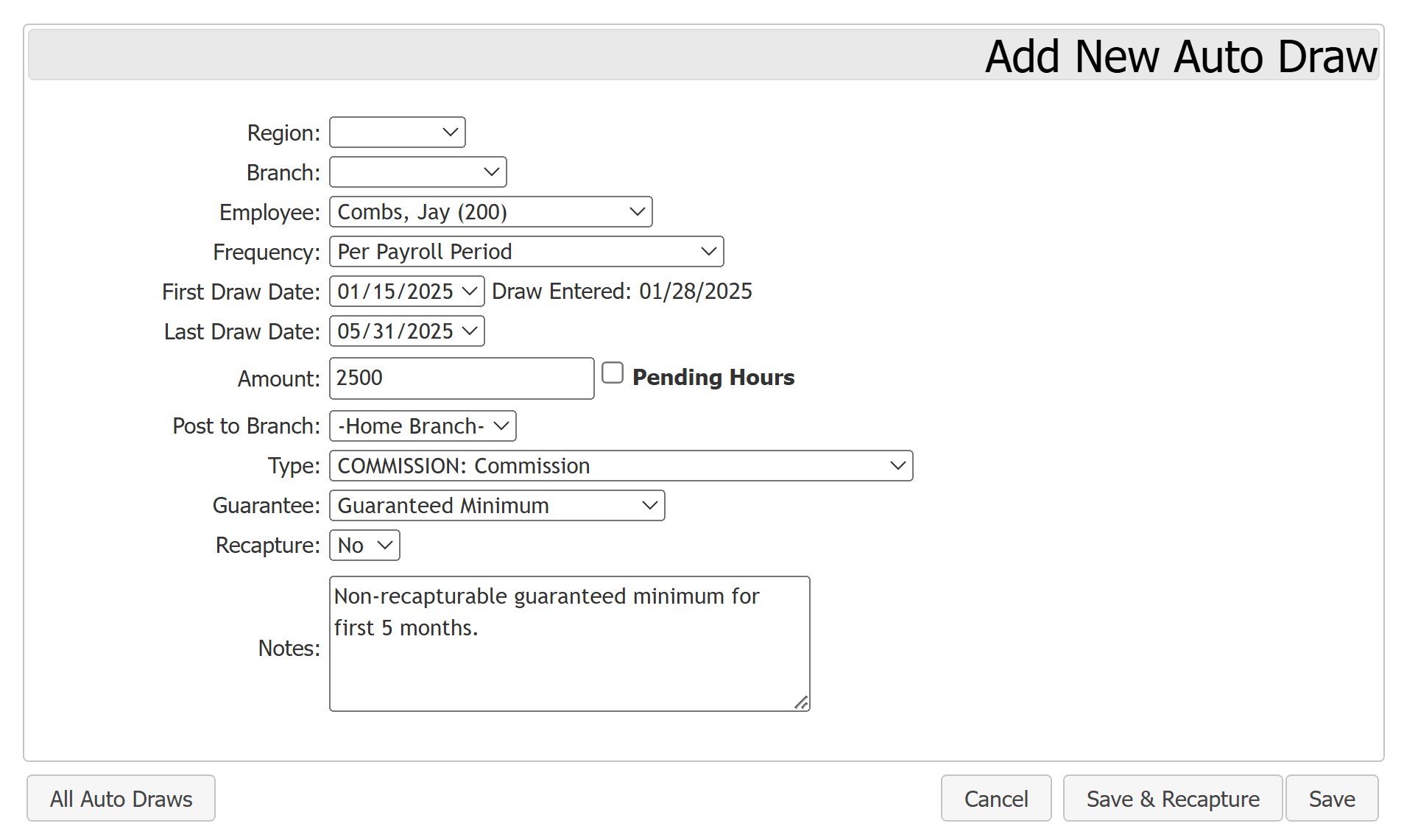Save the new auto draw
The height and width of the screenshot is (840, 1404).
(x=1332, y=799)
